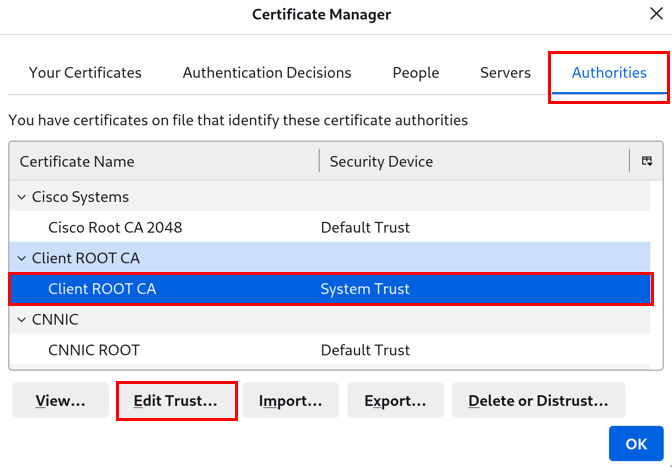Switch to Your Certificates tab
The width and height of the screenshot is (672, 467).
coord(85,73)
